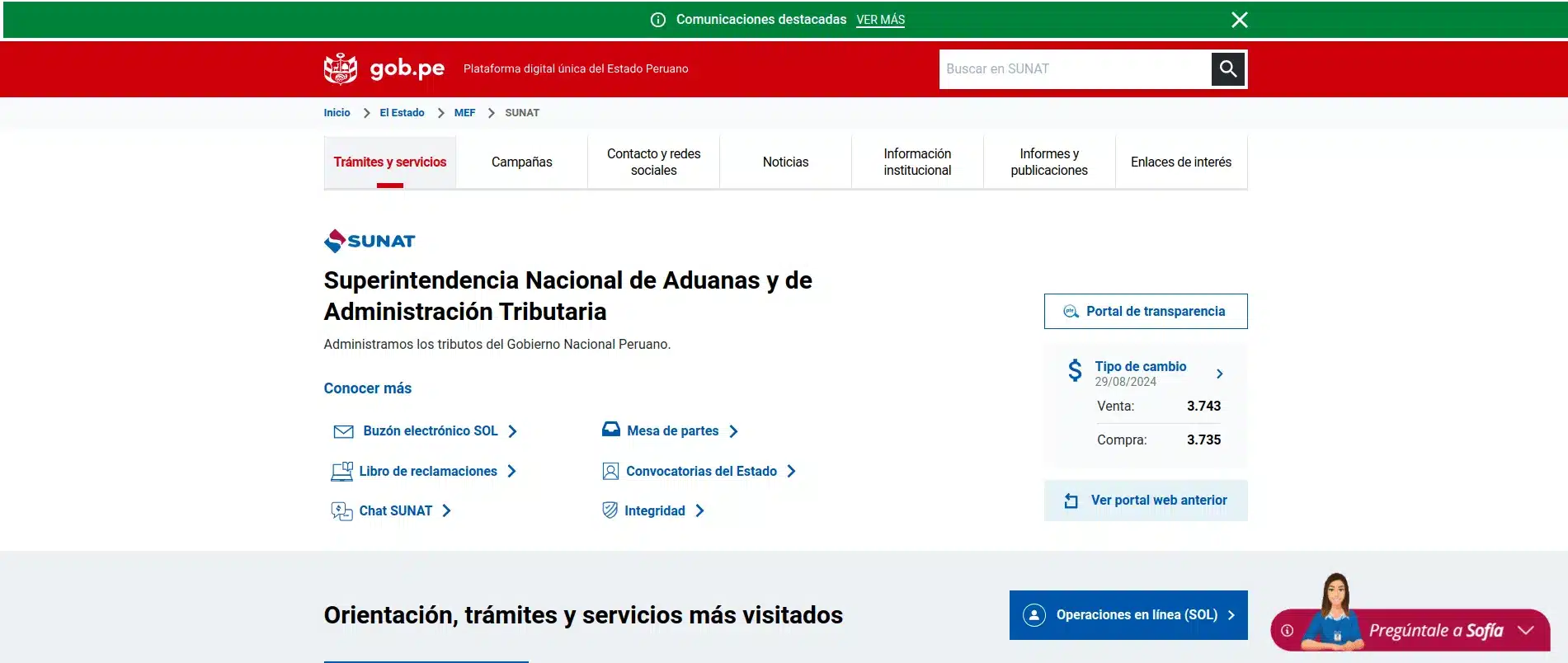Click chevron next to Chat SUNAT

(446, 510)
